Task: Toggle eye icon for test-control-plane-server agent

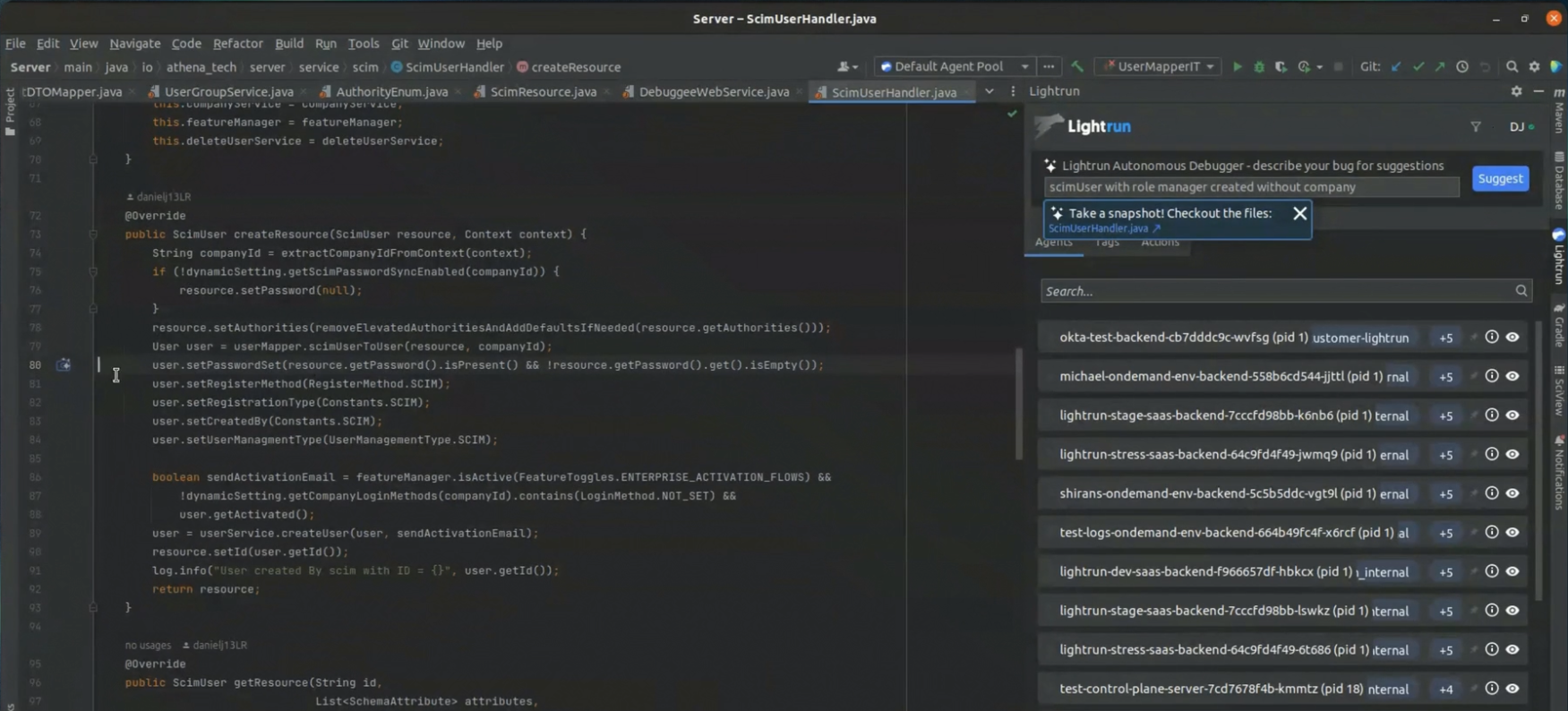Action: [1512, 689]
